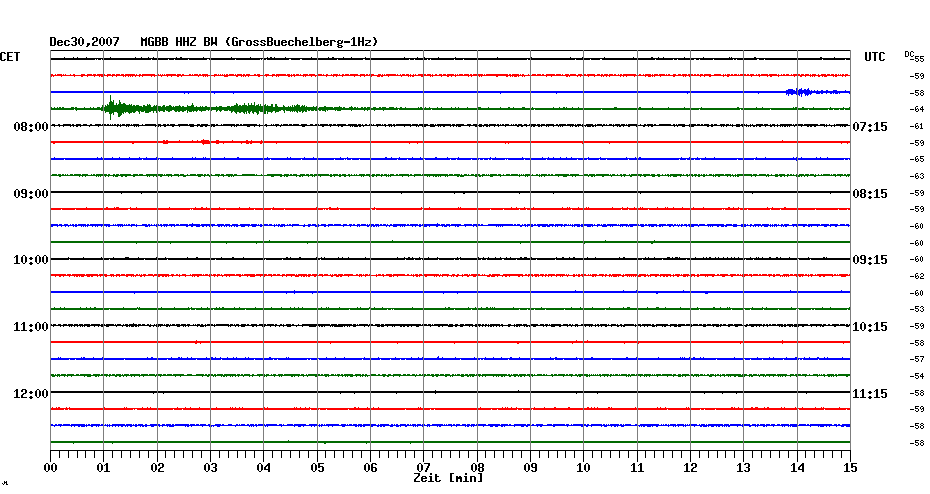This screenshot has width=930, height=494.
Task: Select the station title MGBB HHZ BW
Action: 179,42
